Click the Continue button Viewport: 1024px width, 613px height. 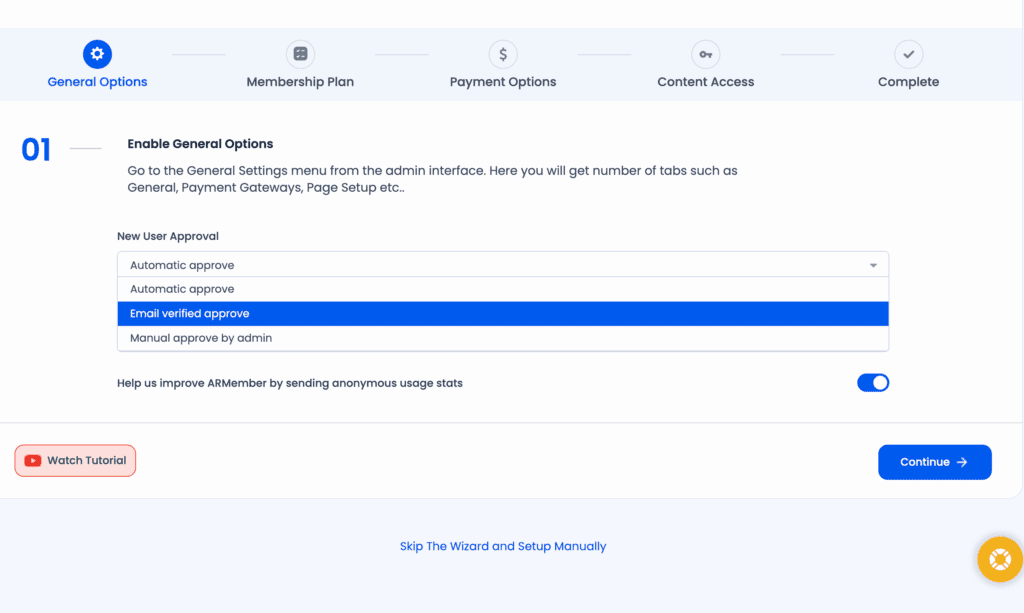click(x=935, y=462)
